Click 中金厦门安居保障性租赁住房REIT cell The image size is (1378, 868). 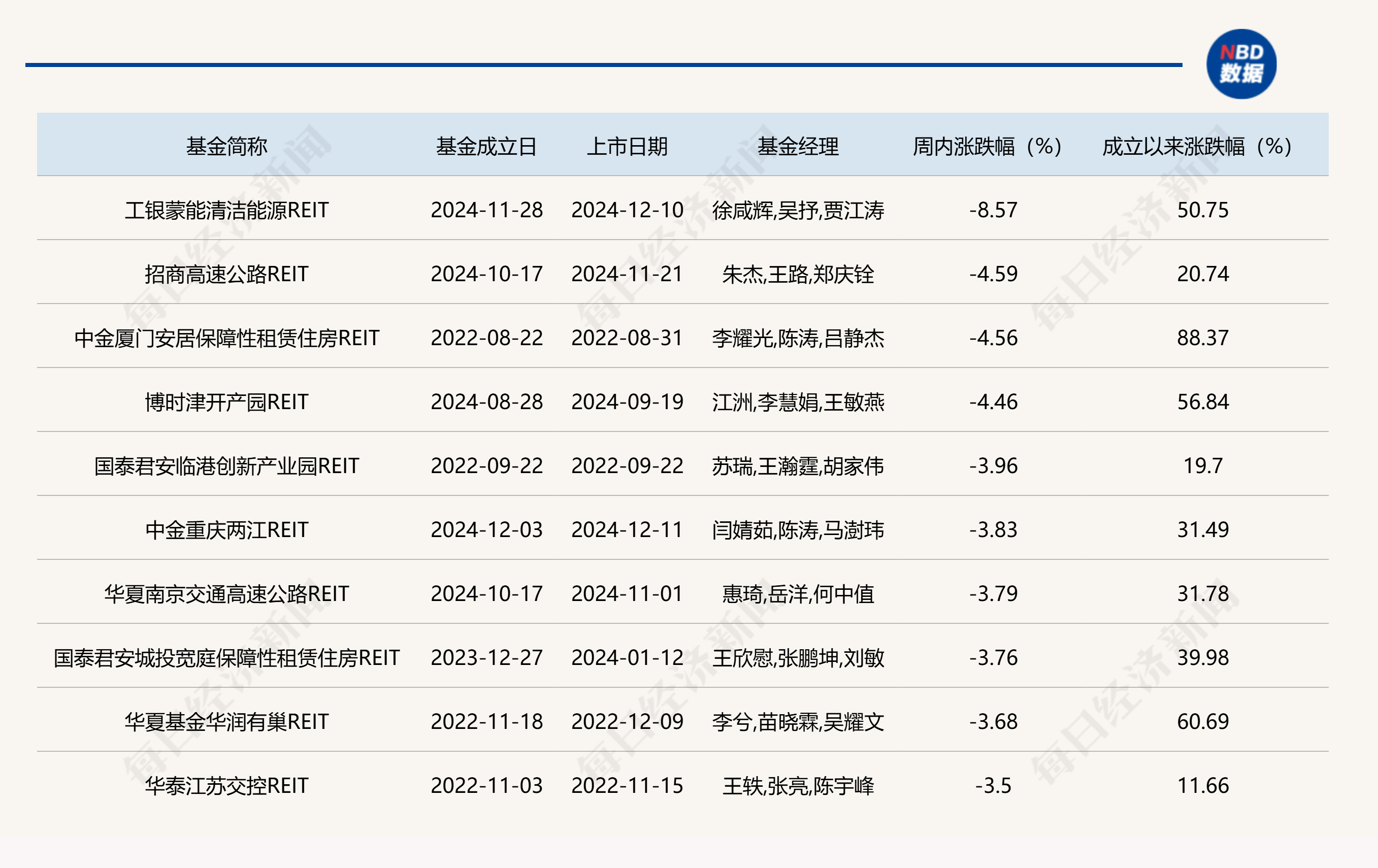(226, 338)
